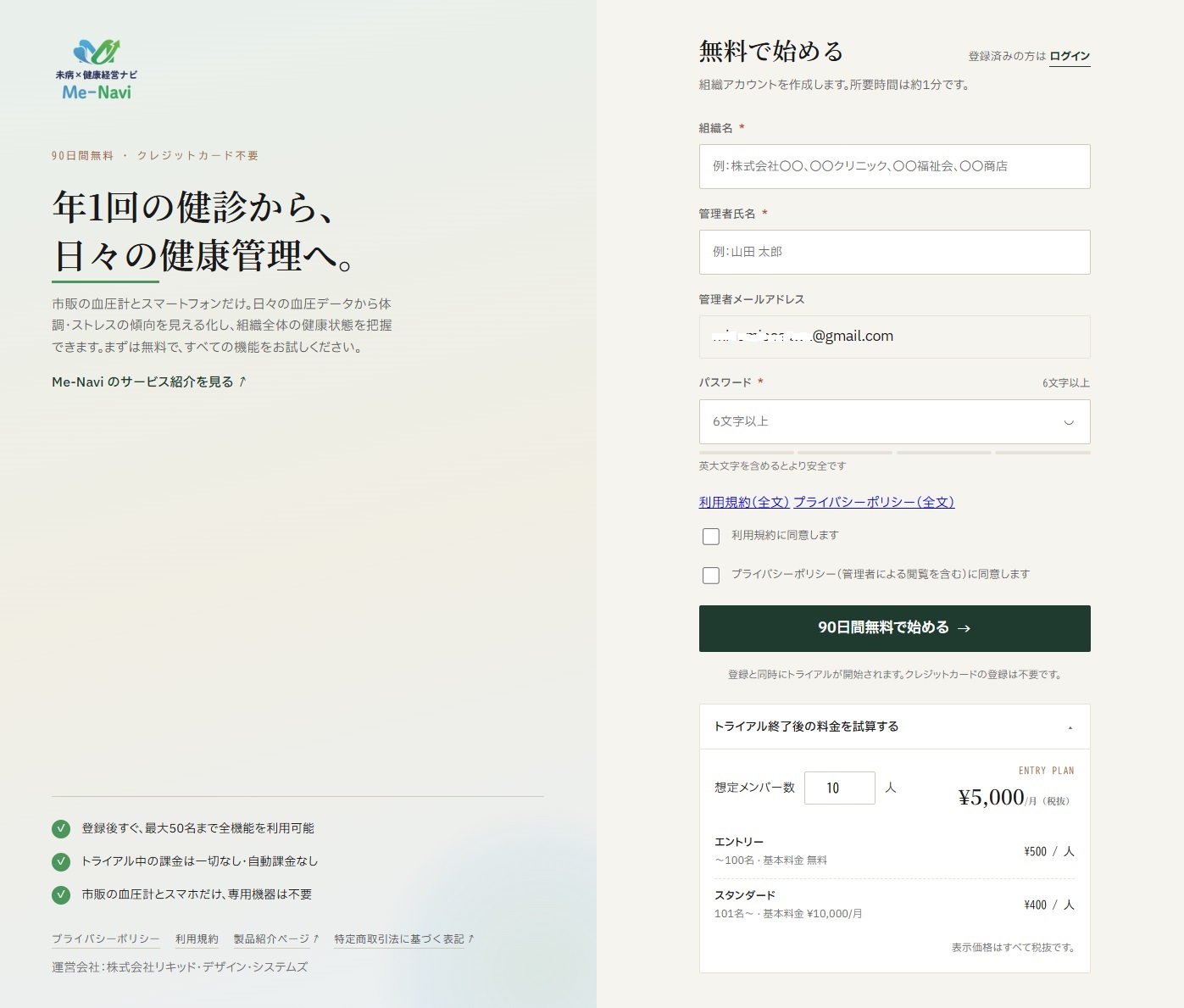The height and width of the screenshot is (1008, 1184).
Task: Check the プライバシーポリシー agreement checkbox
Action: click(711, 575)
